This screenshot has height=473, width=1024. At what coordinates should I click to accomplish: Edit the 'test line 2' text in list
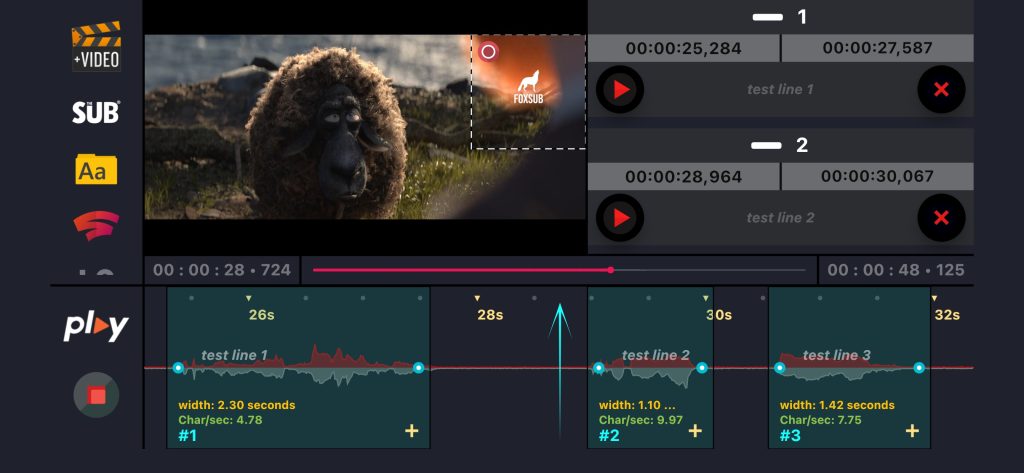pyautogui.click(x=780, y=218)
